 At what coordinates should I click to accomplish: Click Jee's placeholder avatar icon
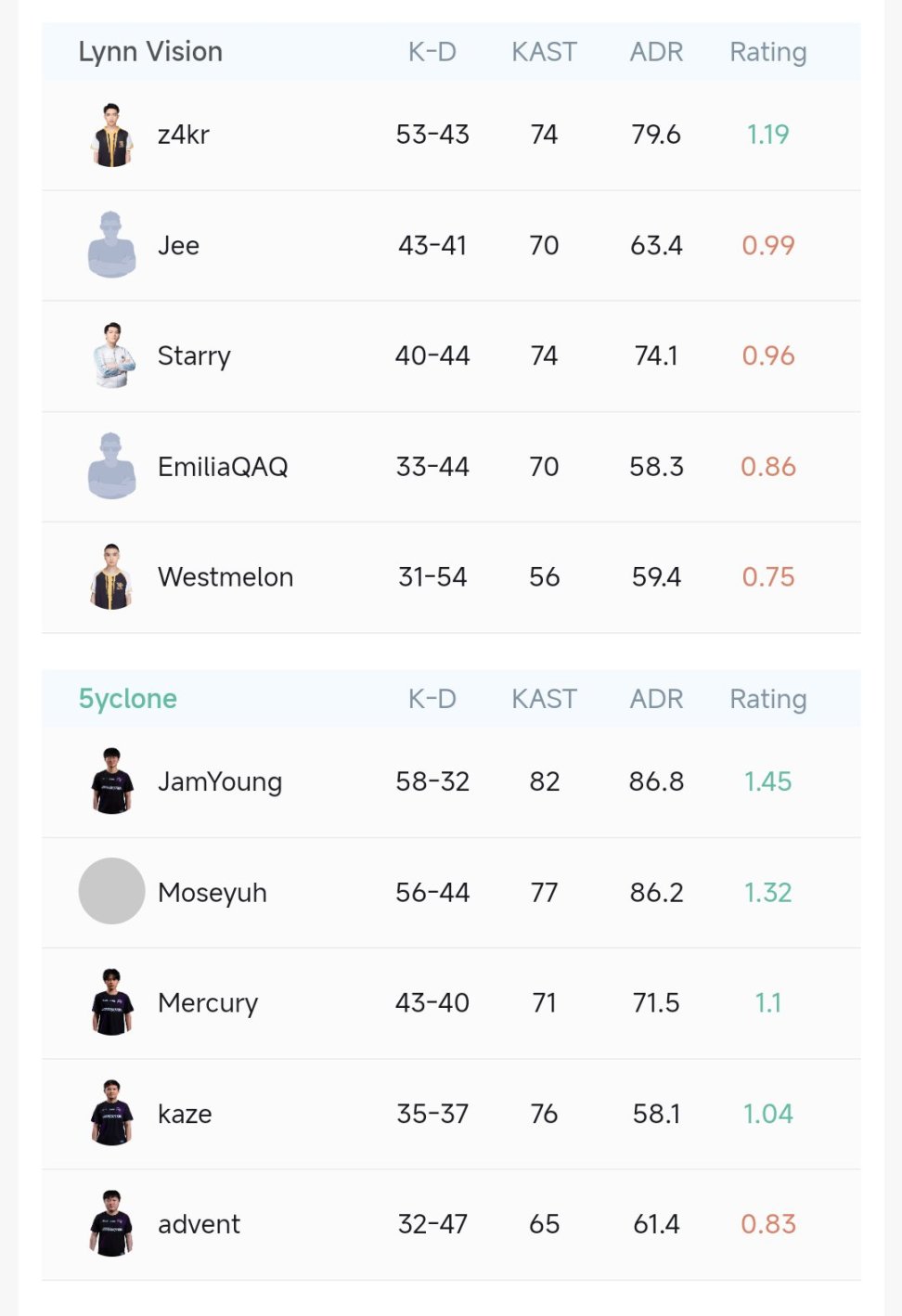click(112, 246)
